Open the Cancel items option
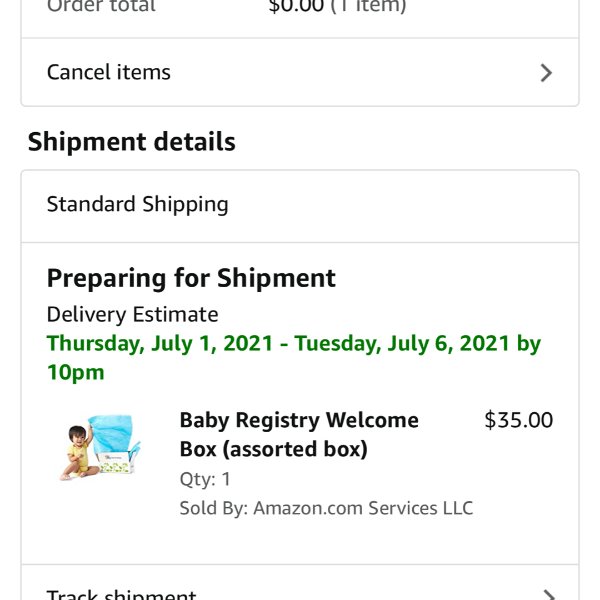 click(300, 72)
